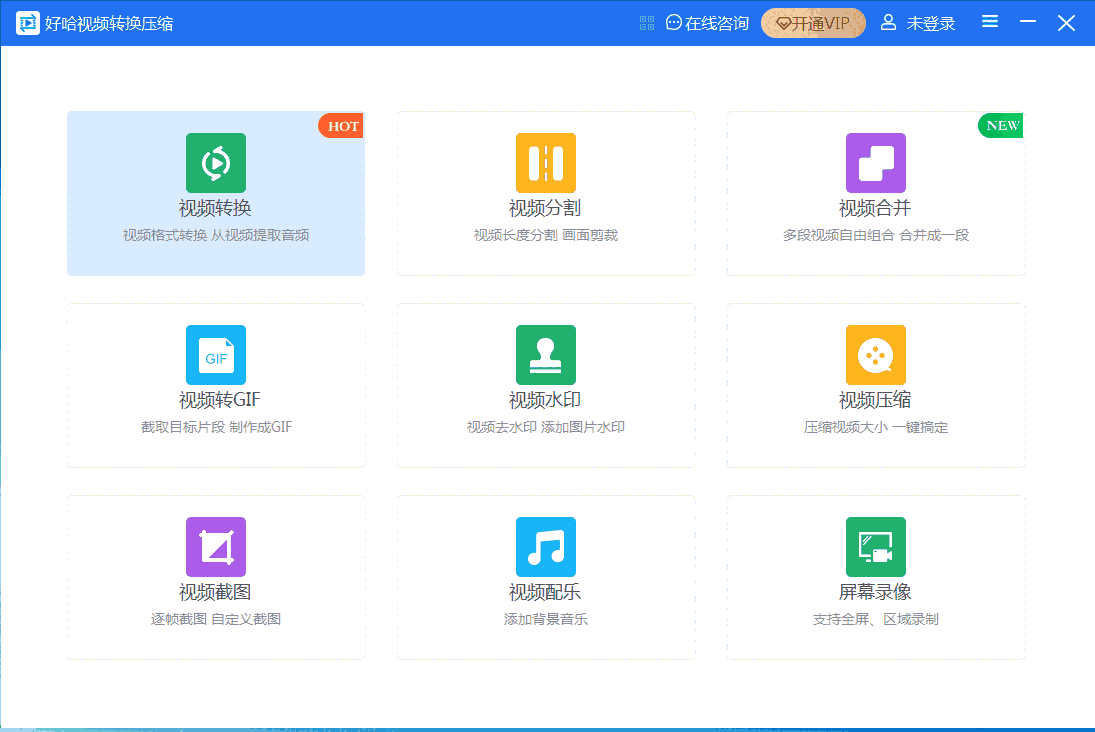The image size is (1095, 732).
Task: Open the hamburger menu in title bar
Action: pos(989,22)
